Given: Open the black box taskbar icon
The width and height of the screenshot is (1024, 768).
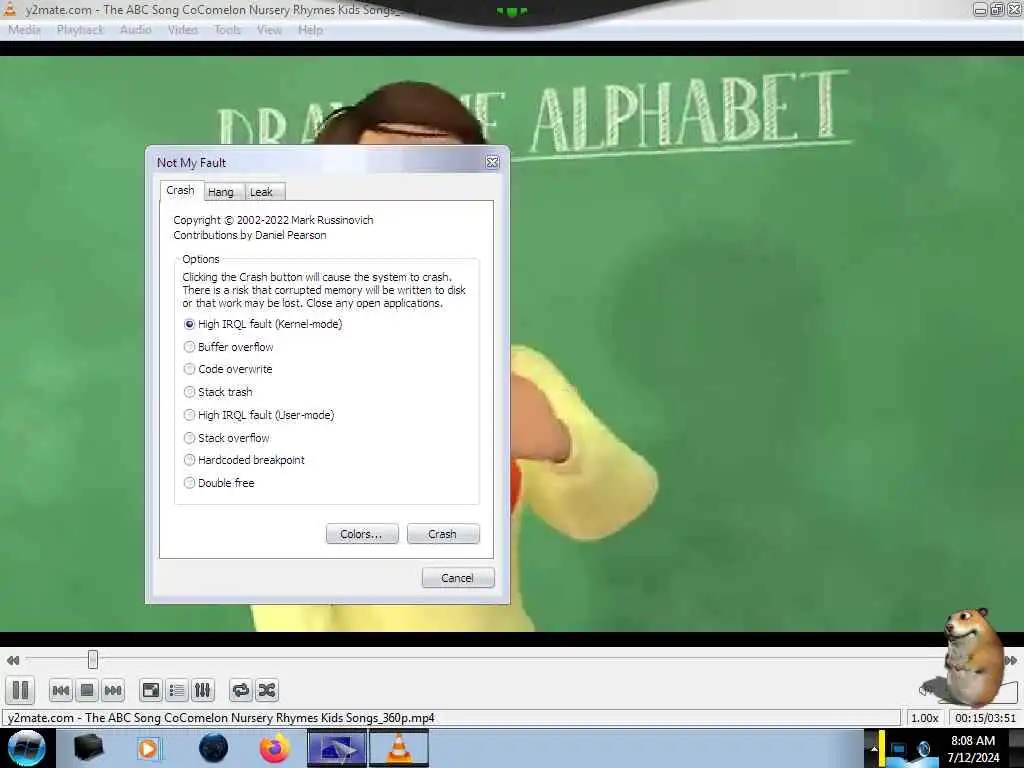Looking at the screenshot, I should tap(88, 748).
